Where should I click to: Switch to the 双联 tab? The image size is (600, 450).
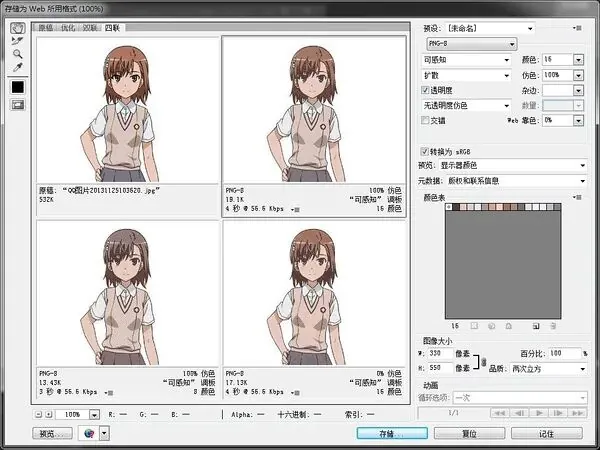tap(90, 28)
